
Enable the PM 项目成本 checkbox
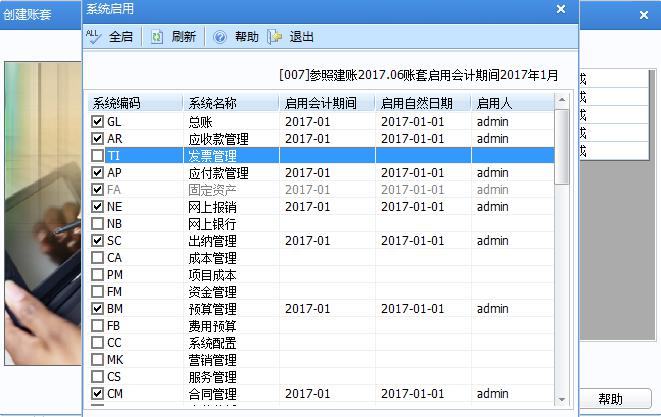tap(97, 274)
